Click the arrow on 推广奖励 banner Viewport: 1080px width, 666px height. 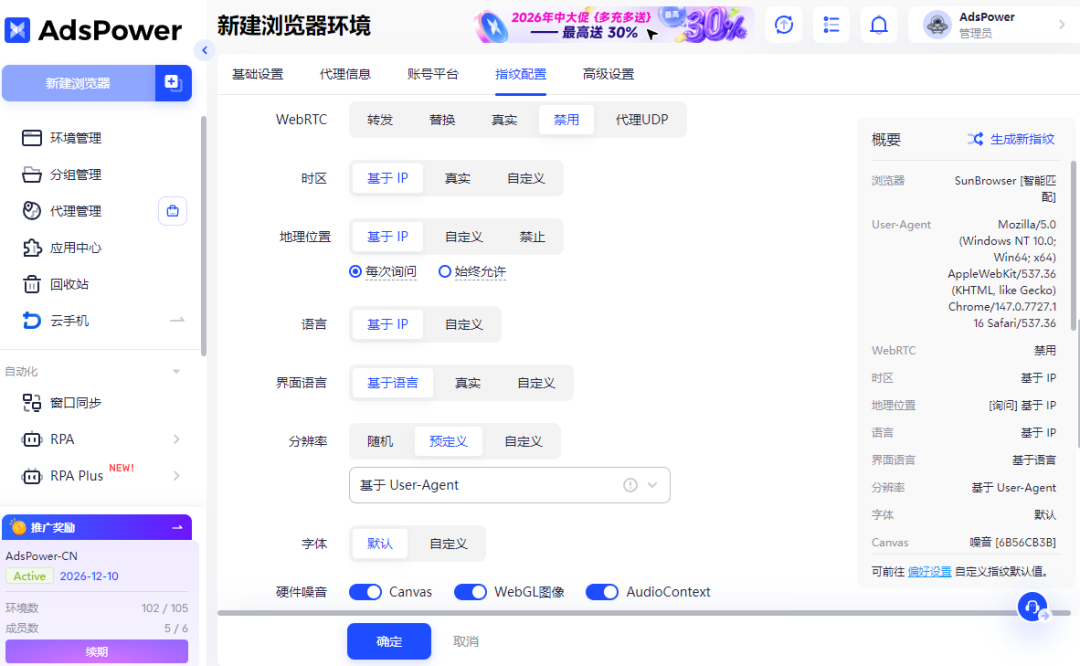177,528
